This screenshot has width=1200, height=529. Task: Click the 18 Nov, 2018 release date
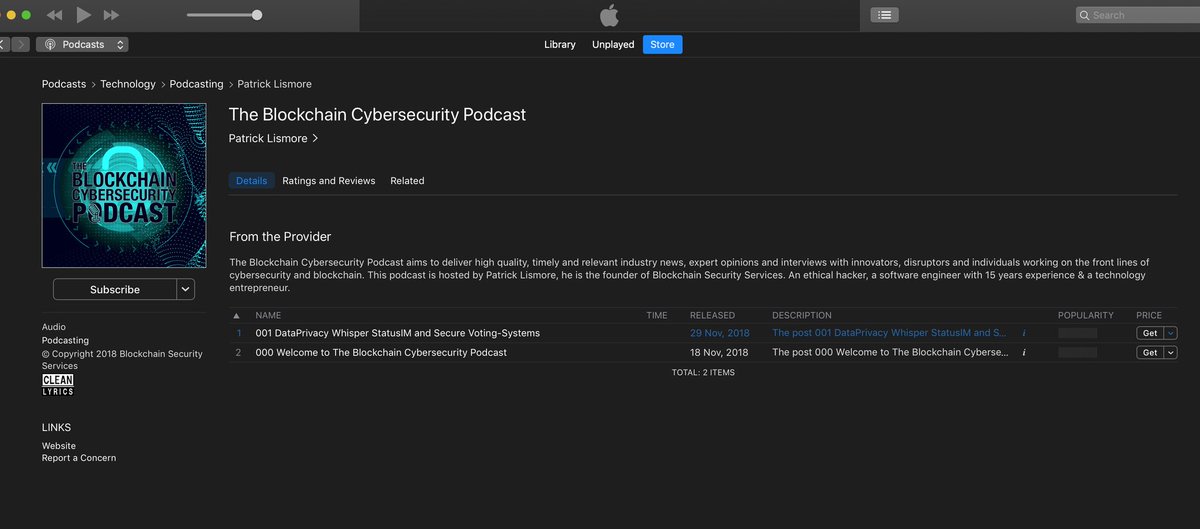[x=719, y=352]
